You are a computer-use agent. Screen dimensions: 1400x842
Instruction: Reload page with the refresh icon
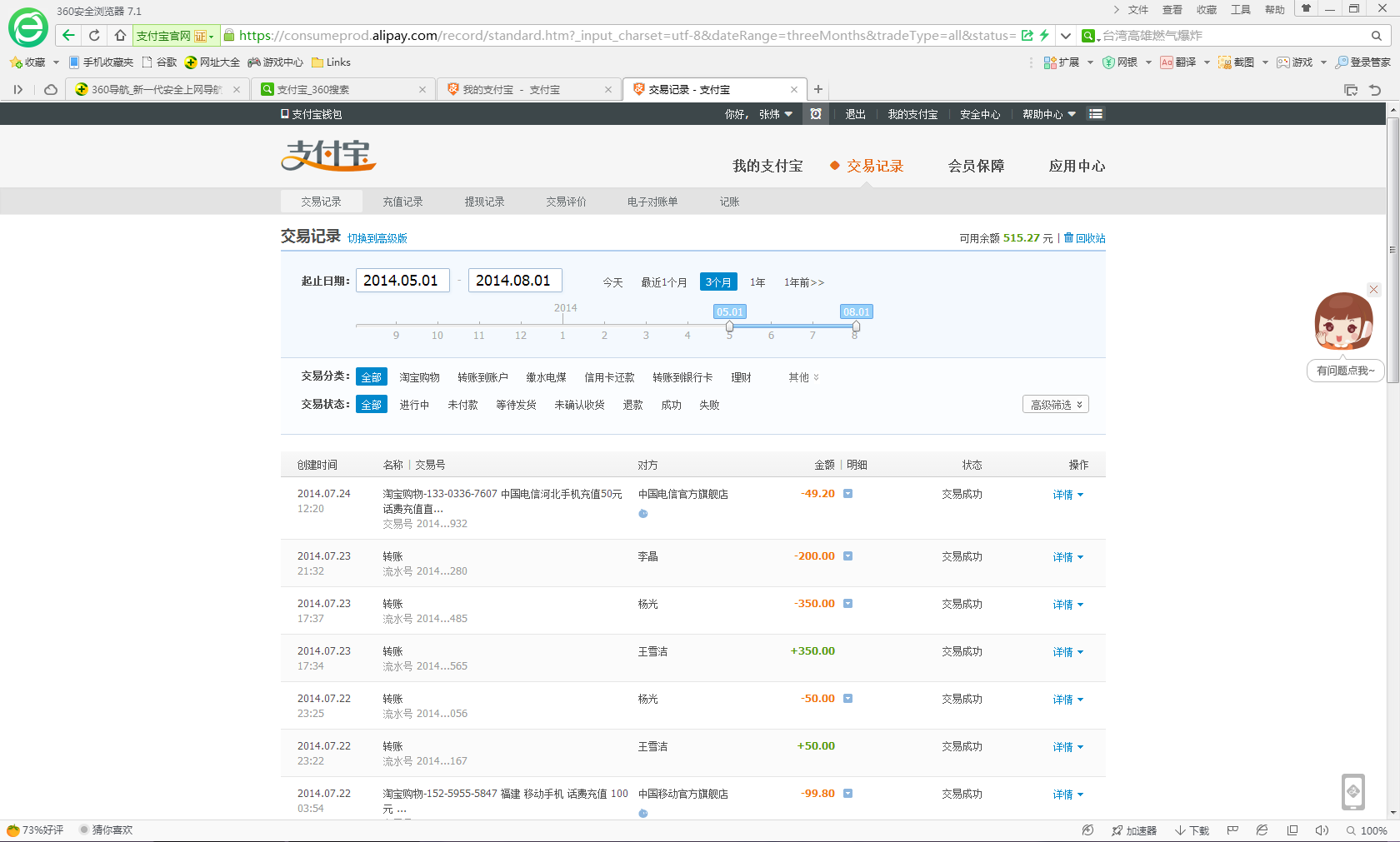[94, 36]
